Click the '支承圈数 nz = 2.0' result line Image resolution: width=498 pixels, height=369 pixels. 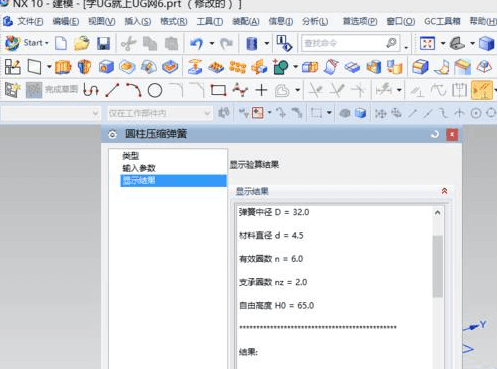[x=273, y=282]
